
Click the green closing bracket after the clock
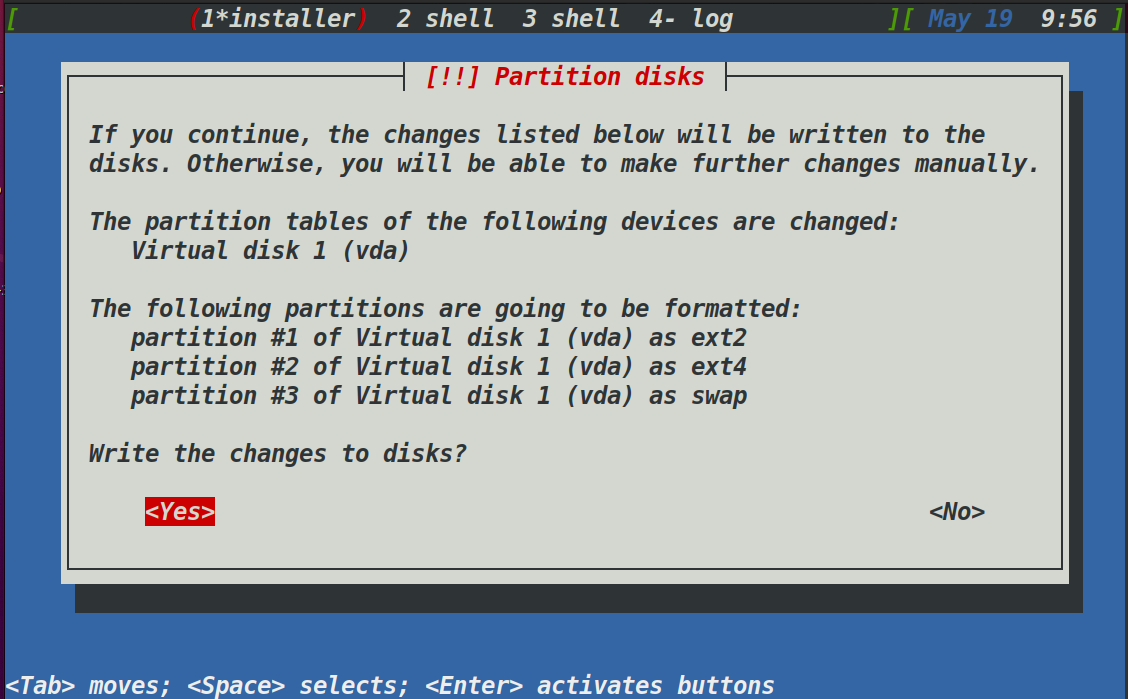pos(1117,18)
